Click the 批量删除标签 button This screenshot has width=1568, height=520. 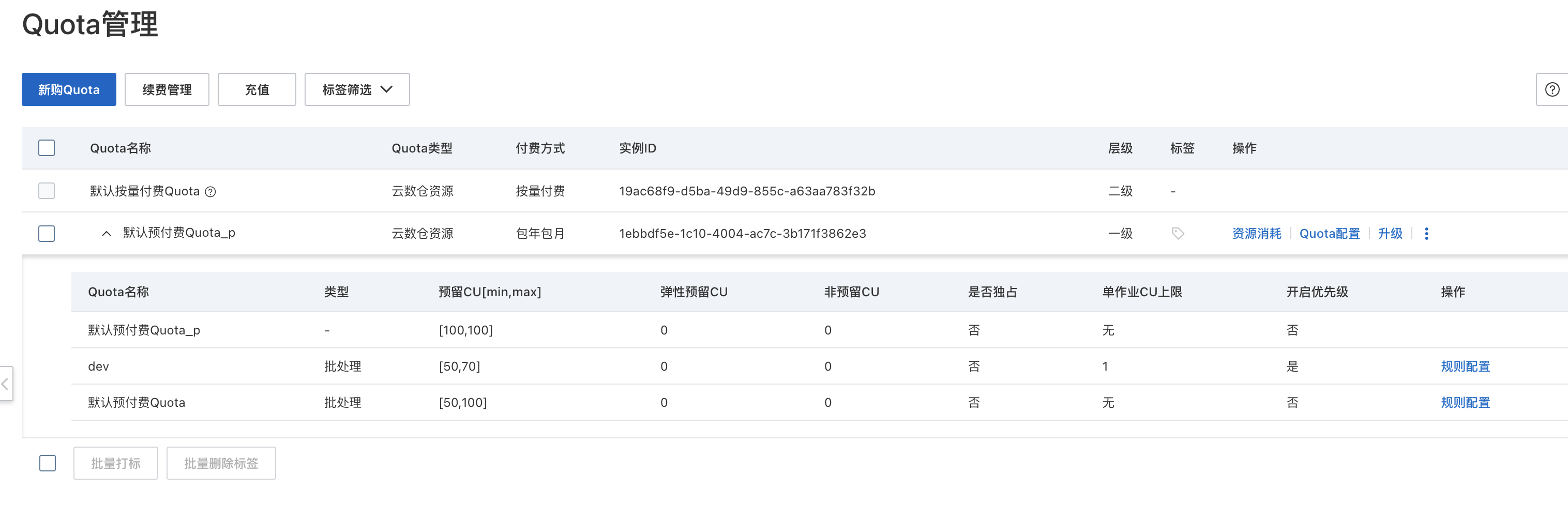tap(221, 463)
